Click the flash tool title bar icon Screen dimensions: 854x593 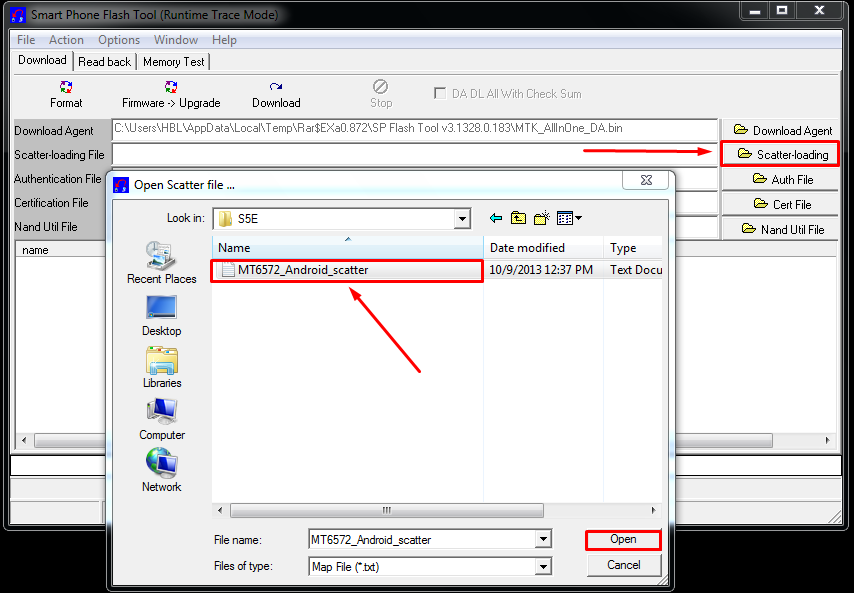point(18,15)
